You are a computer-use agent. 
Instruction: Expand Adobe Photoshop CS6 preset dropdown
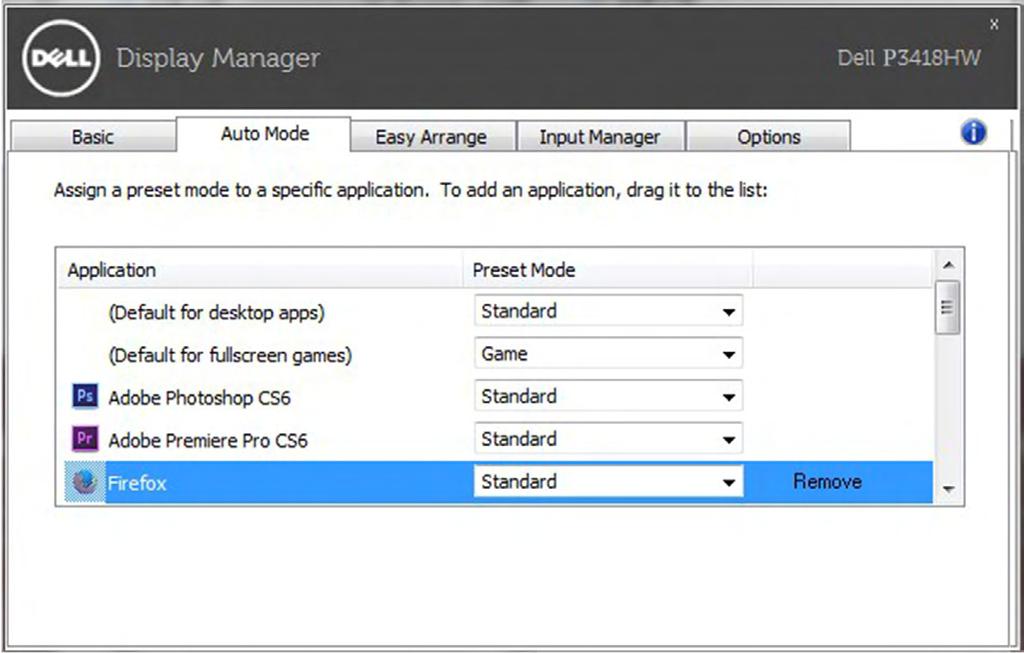609,396
